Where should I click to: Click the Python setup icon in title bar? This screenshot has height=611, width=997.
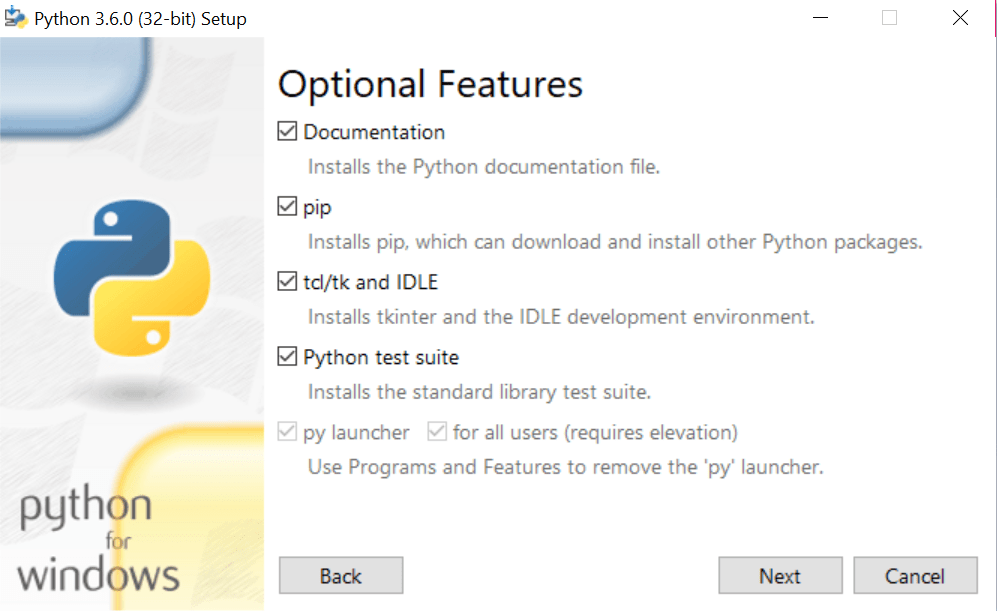[16, 17]
